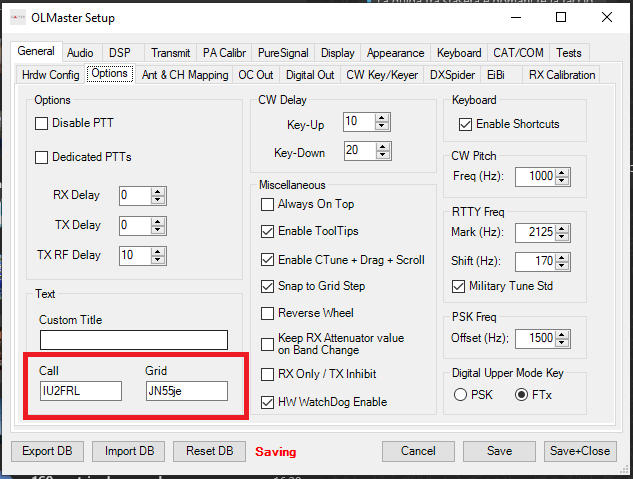Viewport: 633px width, 479px height.
Task: Click the Call input field
Action: (x=81, y=391)
